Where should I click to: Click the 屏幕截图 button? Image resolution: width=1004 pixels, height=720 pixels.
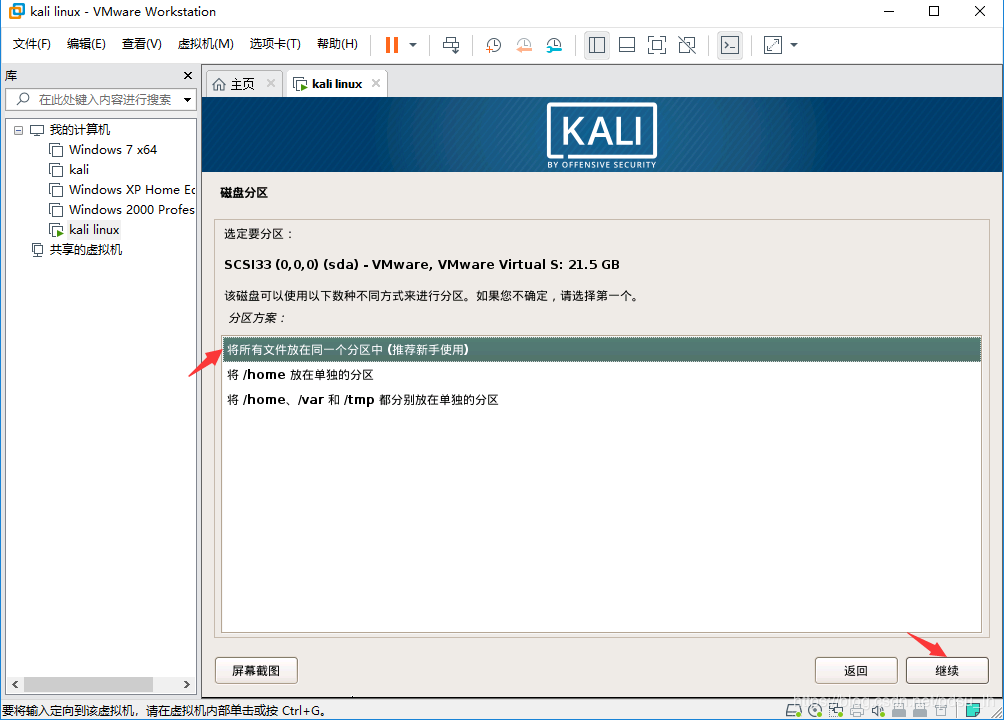click(x=256, y=671)
